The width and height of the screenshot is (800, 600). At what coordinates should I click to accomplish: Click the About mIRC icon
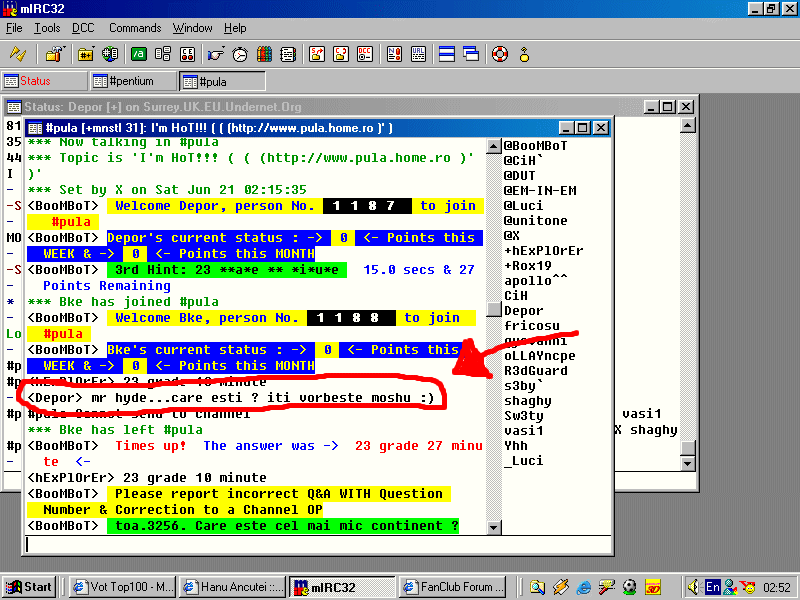click(524, 54)
